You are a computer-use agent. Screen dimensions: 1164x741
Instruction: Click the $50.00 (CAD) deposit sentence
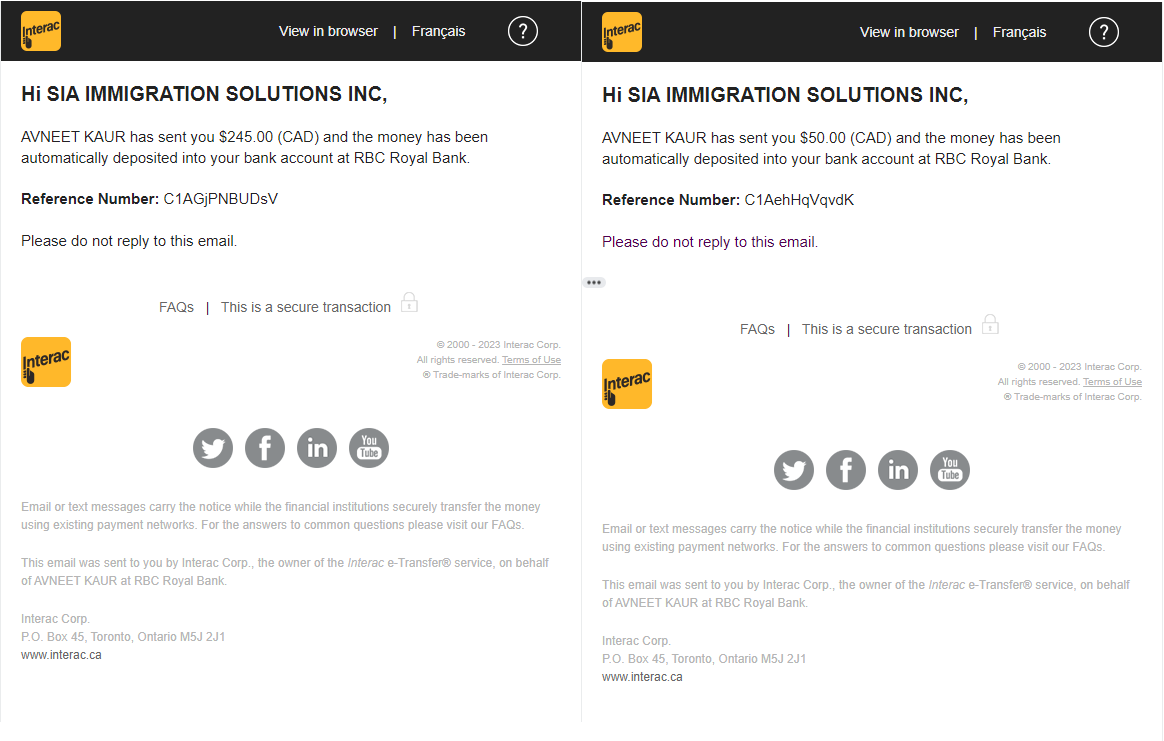coord(831,148)
